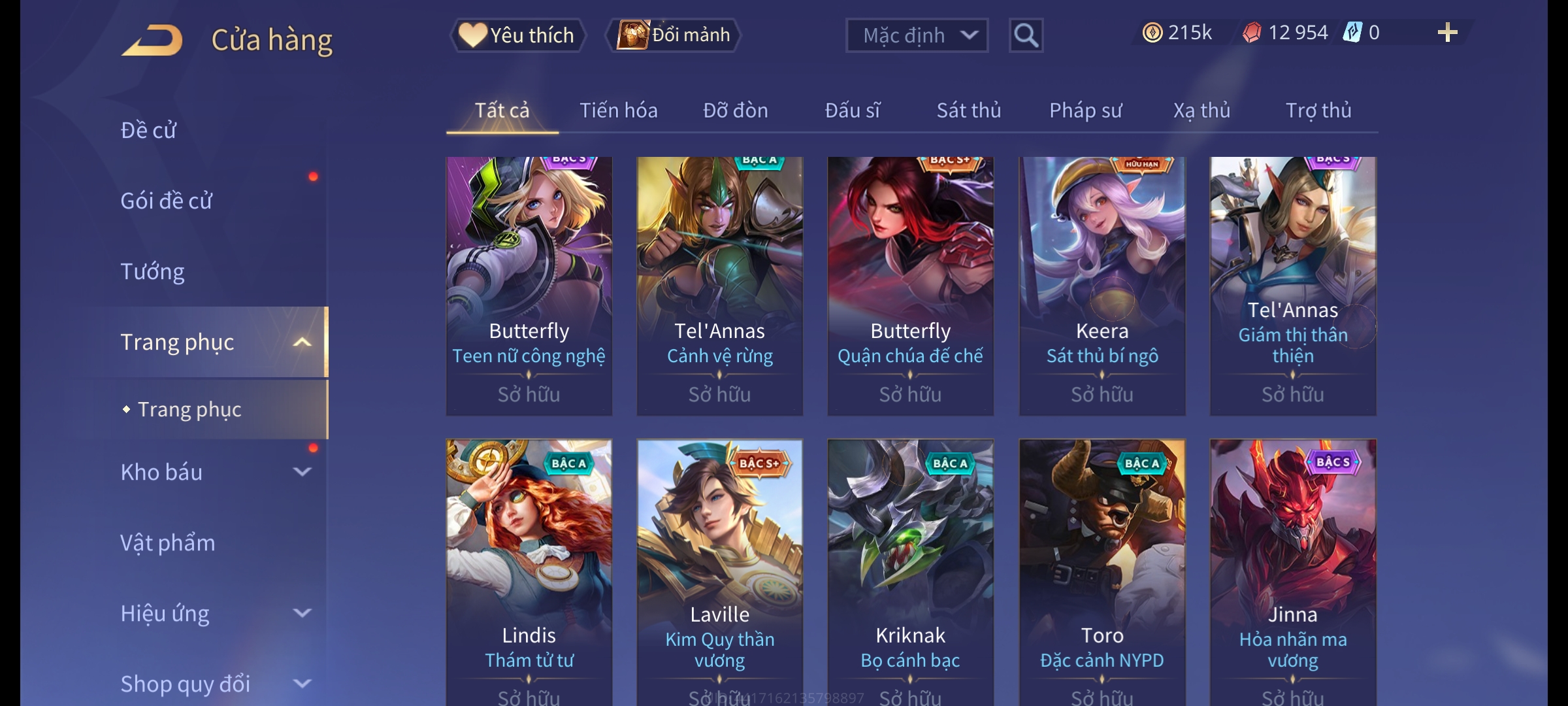Open the Đổi mảnh chest icon
1568x706 pixels.
tap(632, 35)
